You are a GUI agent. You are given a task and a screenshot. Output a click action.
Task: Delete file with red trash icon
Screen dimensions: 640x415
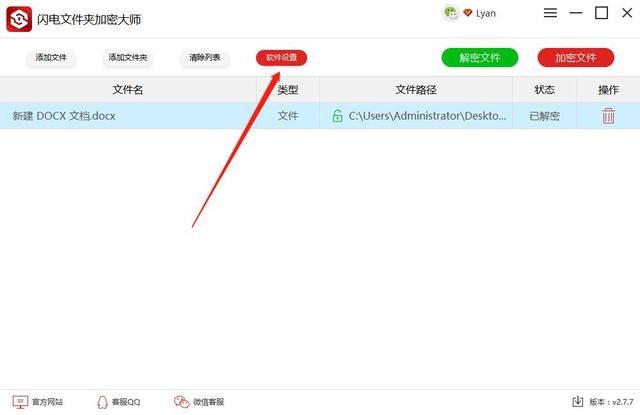[x=608, y=116]
